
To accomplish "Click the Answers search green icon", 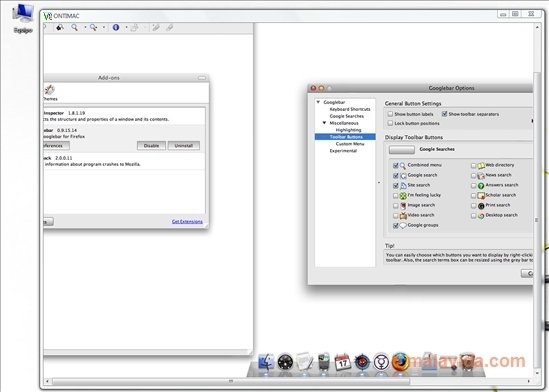I will coord(481,186).
